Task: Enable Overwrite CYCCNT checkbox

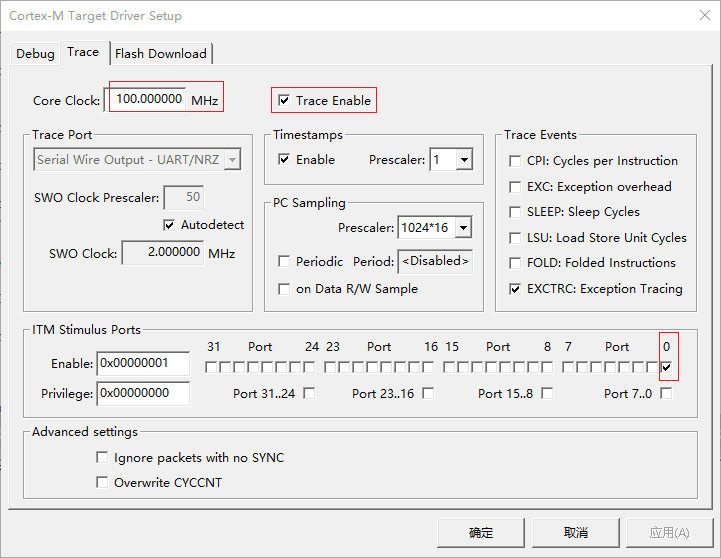Action: click(102, 483)
